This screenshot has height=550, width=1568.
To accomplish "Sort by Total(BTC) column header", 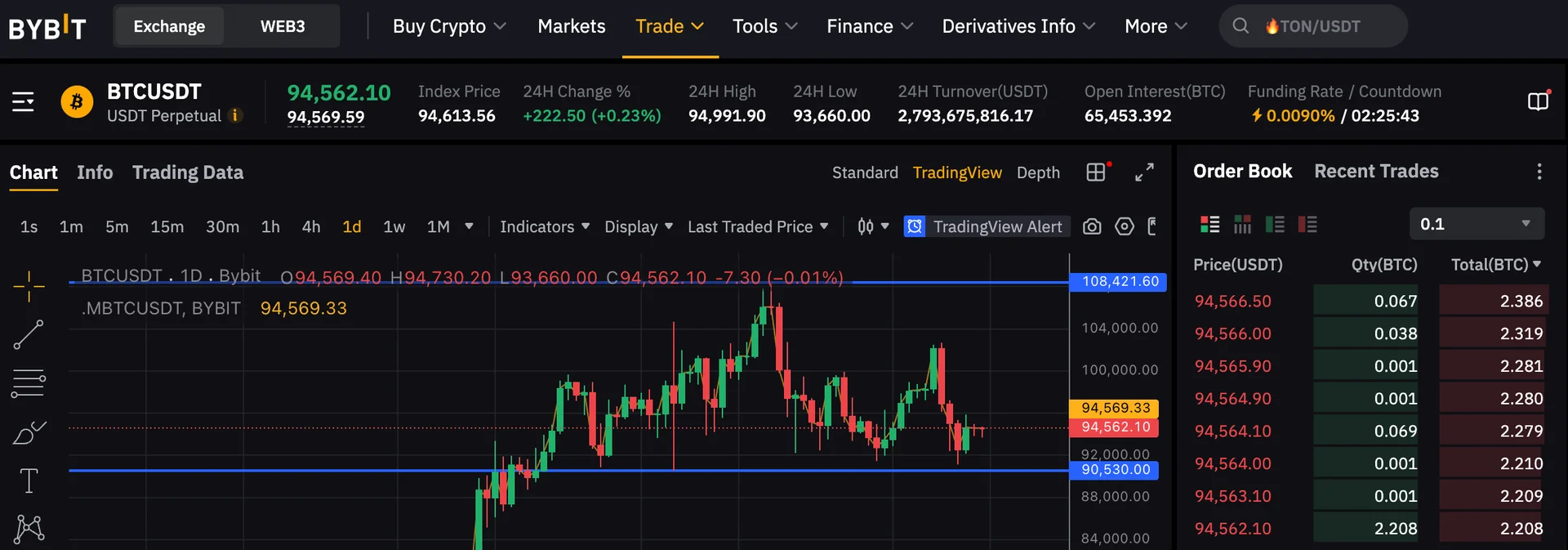I will click(x=1496, y=265).
